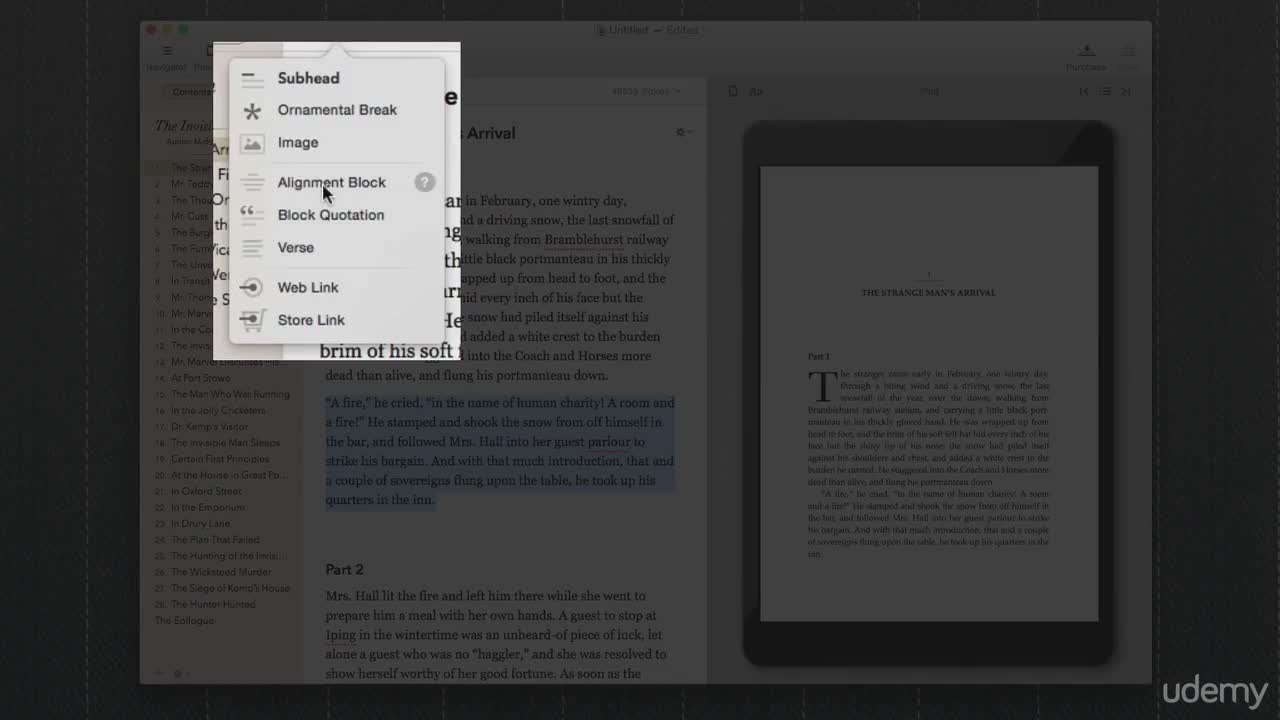Select chapter The Plan That Failed
Viewport: 1280px width, 720px height.
pos(215,540)
